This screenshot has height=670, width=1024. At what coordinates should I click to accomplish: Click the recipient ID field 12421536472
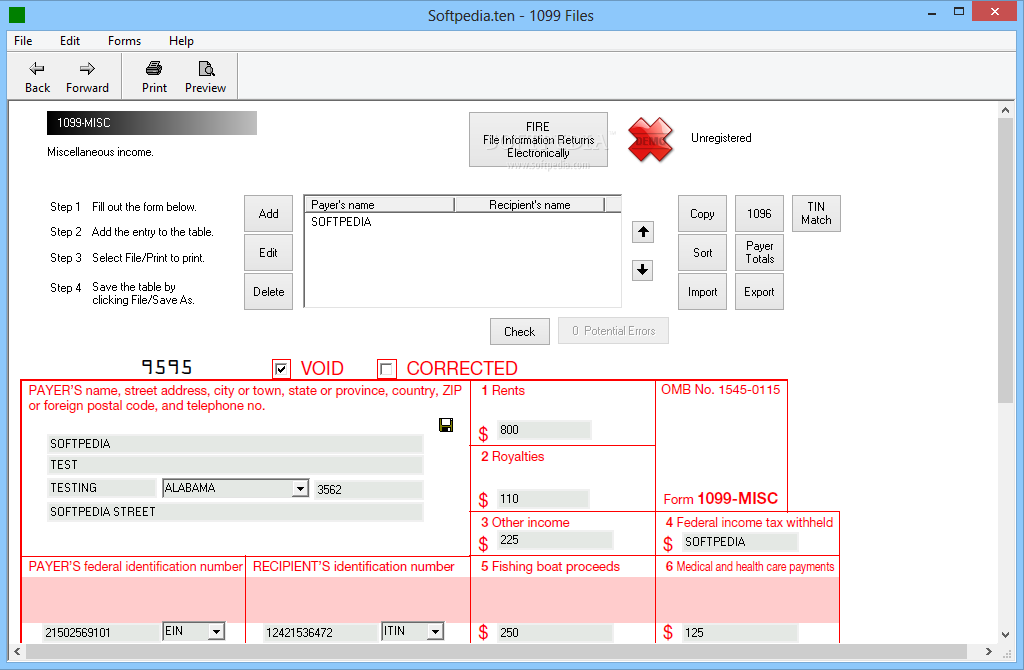320,633
